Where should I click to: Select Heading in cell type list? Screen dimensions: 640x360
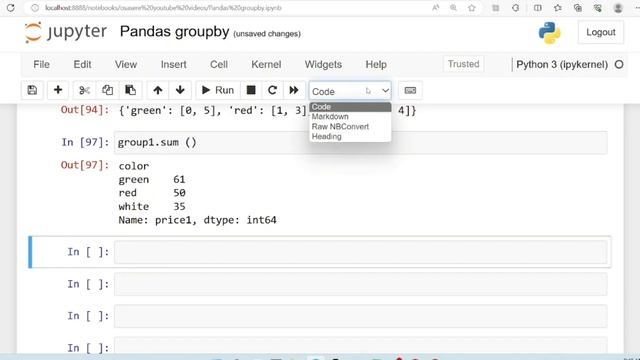350,136
